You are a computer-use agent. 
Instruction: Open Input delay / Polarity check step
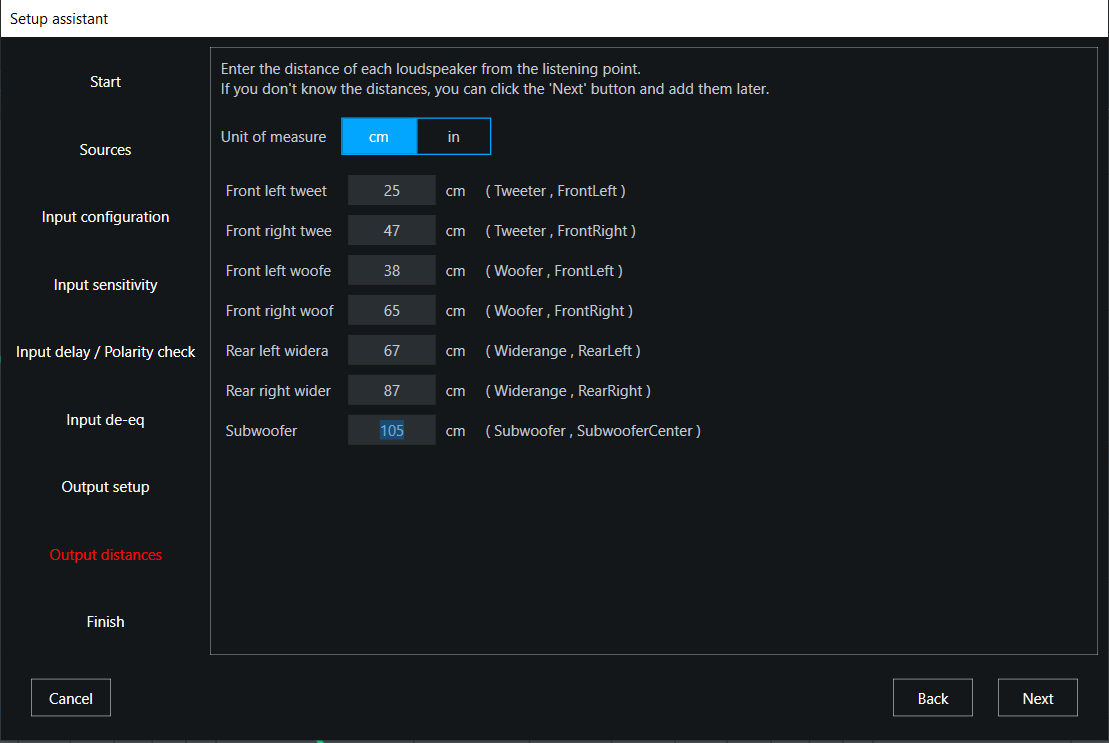click(105, 352)
